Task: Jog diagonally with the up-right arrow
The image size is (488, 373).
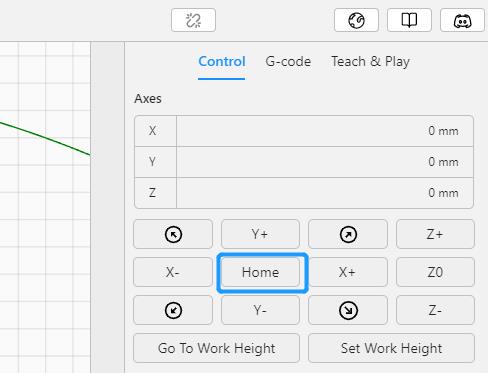Action: (x=348, y=234)
